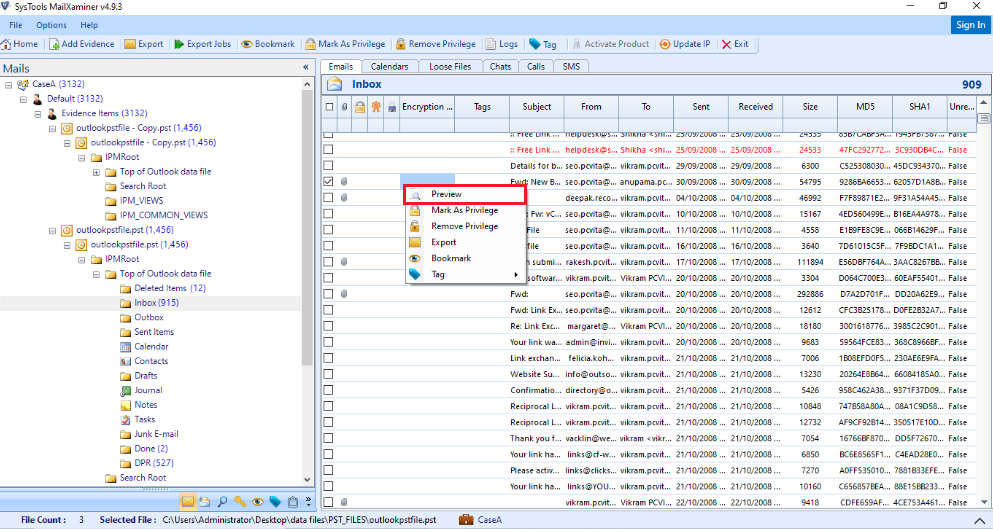Click the blue tag icon in bottom strip

275,502
